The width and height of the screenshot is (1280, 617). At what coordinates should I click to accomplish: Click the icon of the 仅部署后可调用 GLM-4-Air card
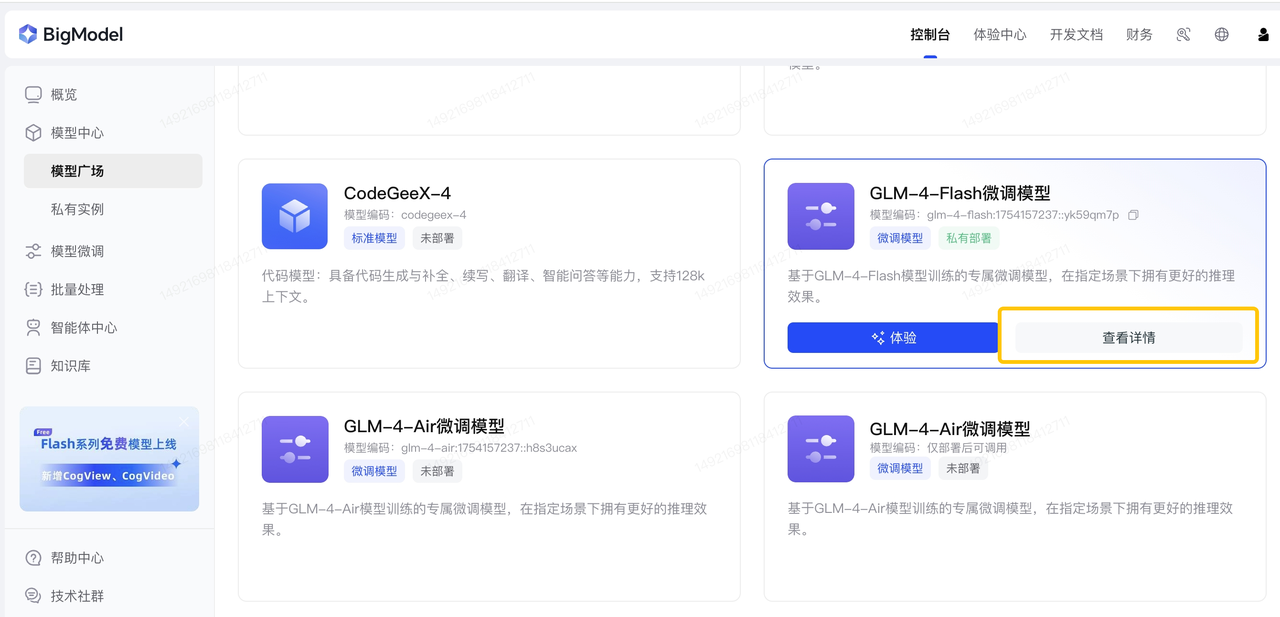click(821, 449)
